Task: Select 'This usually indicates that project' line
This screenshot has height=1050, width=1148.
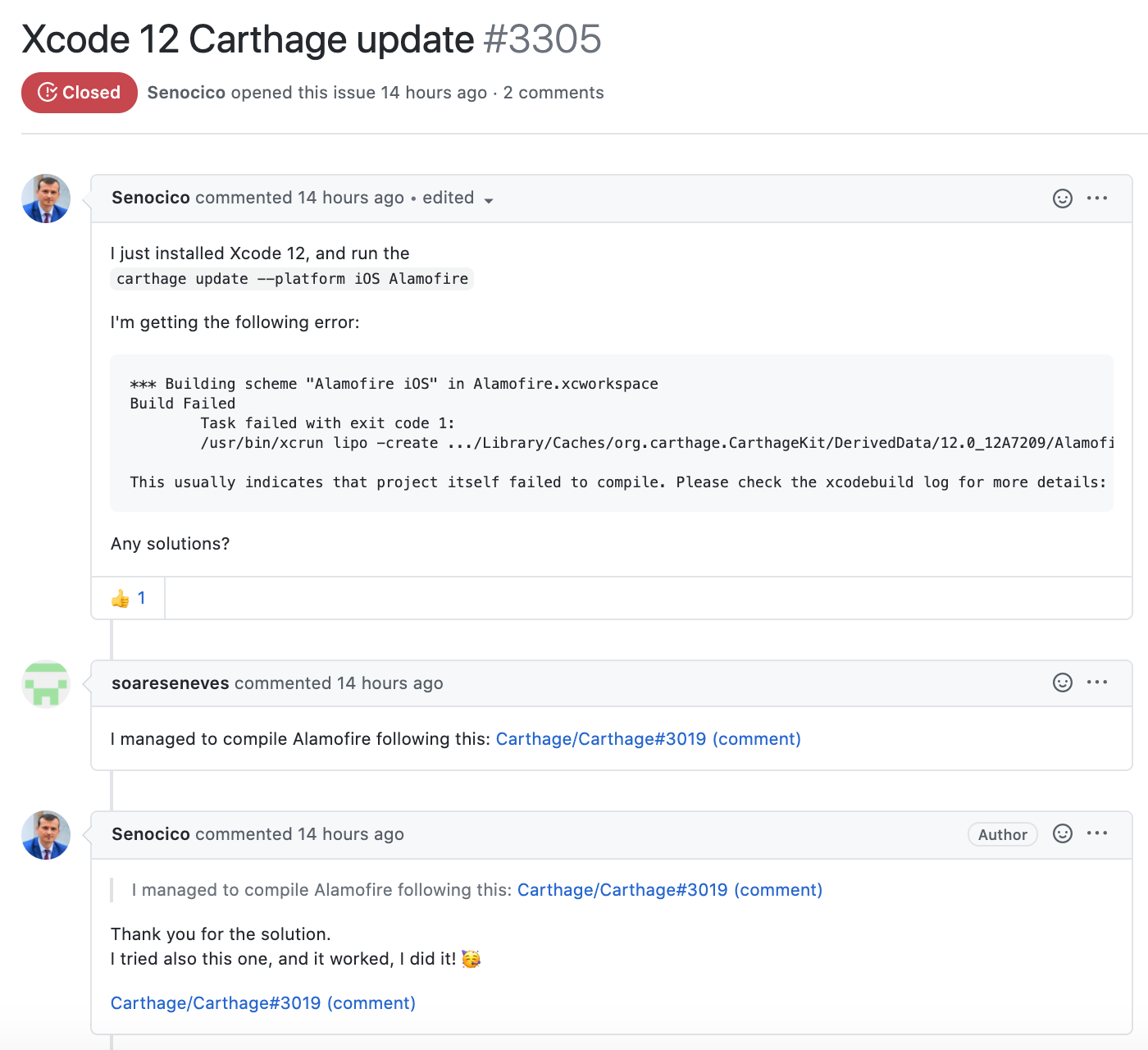Action: (618, 482)
